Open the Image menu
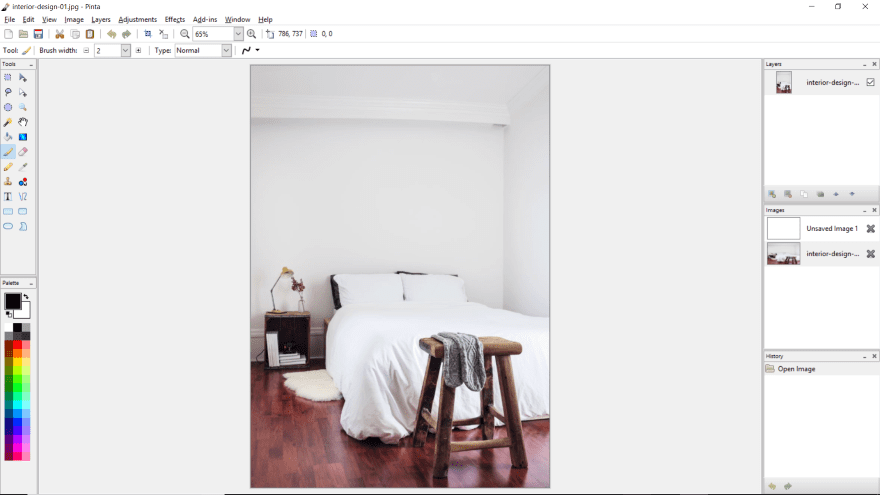This screenshot has height=495, width=880. (x=74, y=20)
